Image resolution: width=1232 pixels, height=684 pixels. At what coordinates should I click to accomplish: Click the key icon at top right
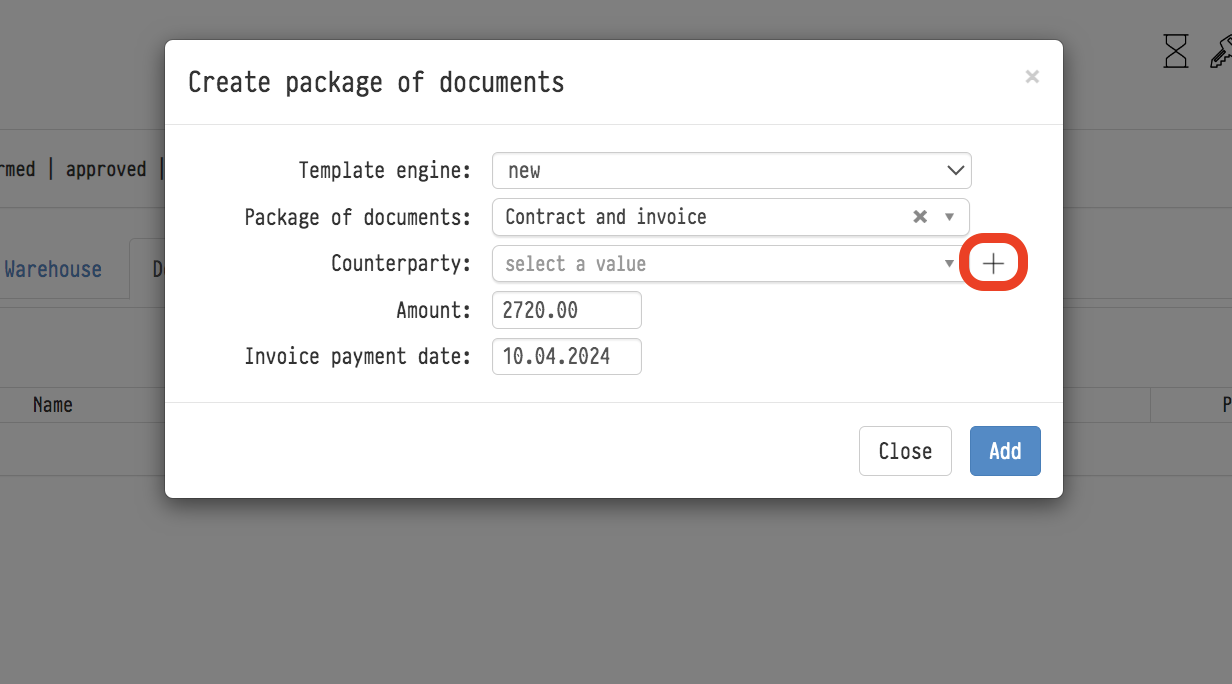tap(1221, 51)
